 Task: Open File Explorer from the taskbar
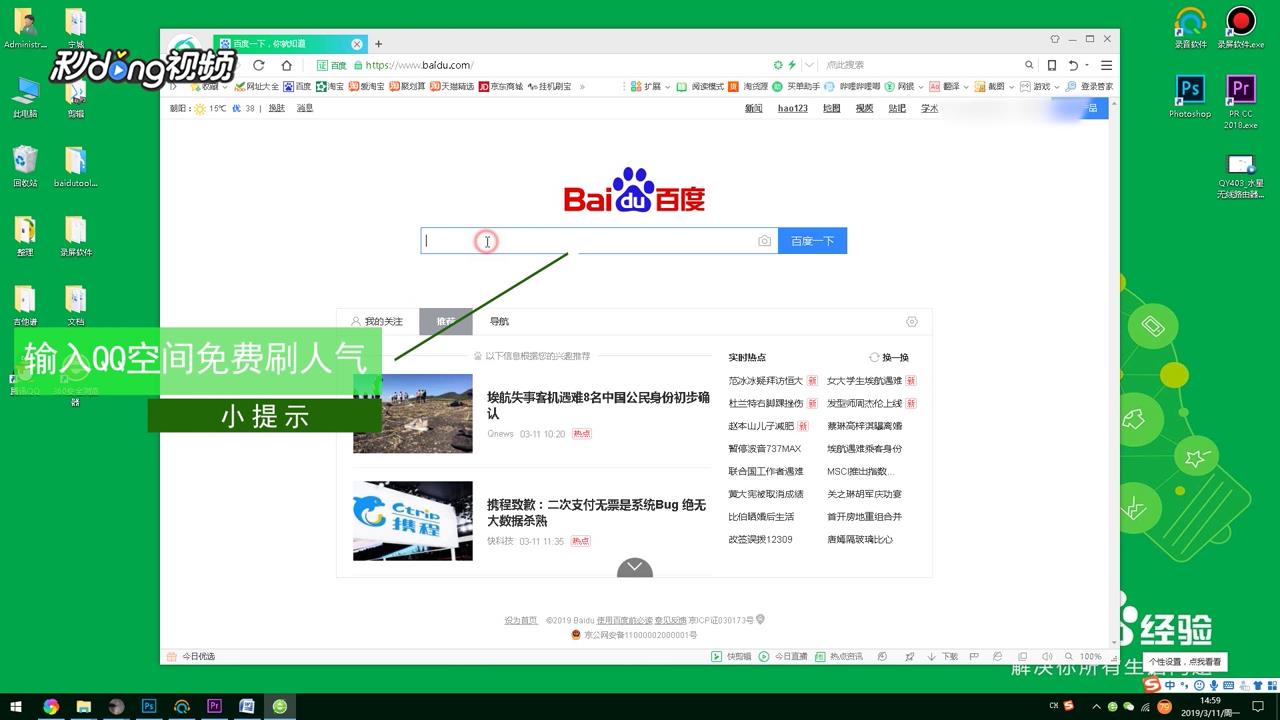pyautogui.click(x=84, y=706)
